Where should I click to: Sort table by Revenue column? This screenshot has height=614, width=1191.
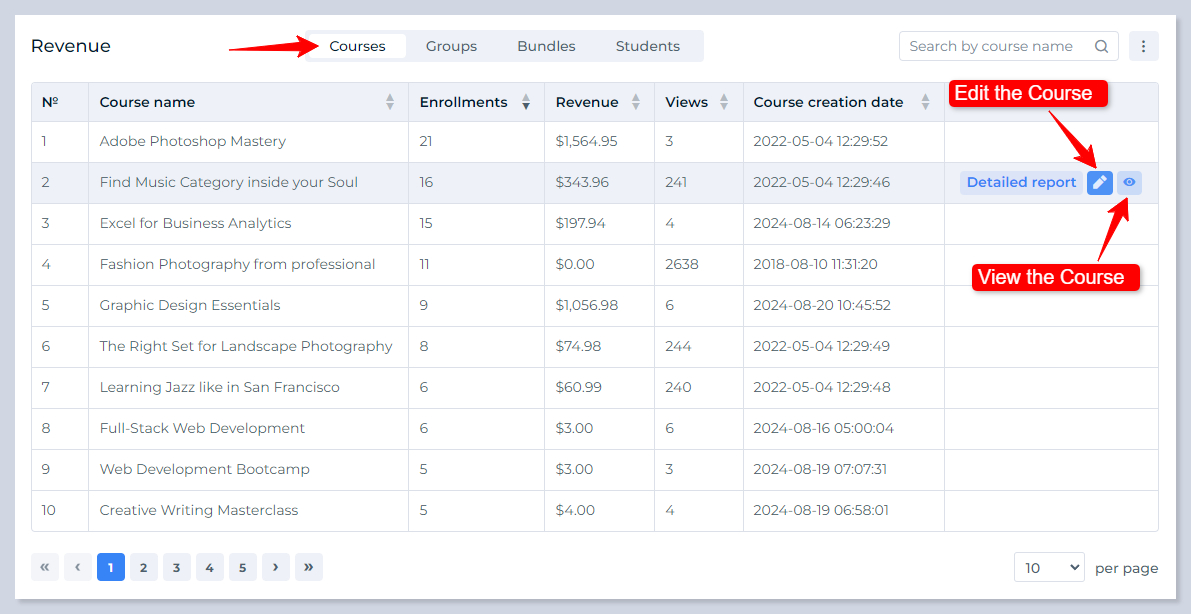click(636, 102)
